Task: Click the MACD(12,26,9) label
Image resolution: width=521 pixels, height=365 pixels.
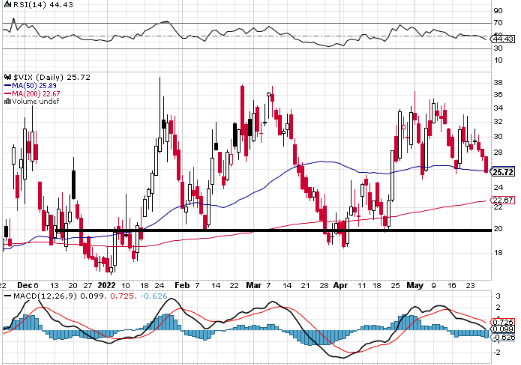Action: pos(45,296)
